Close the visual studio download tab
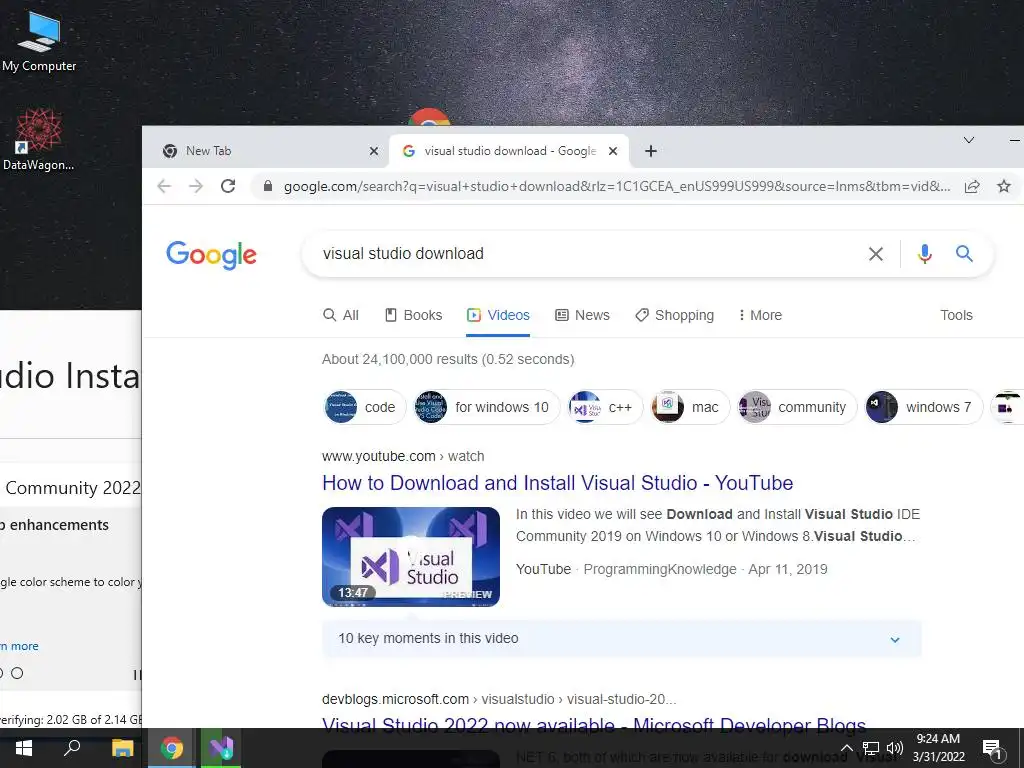The image size is (1024, 768). click(613, 151)
